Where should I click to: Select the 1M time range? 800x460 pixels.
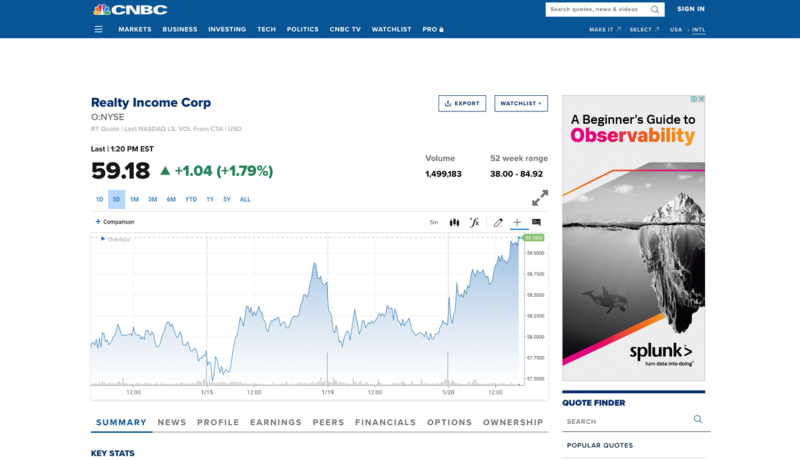click(x=134, y=199)
